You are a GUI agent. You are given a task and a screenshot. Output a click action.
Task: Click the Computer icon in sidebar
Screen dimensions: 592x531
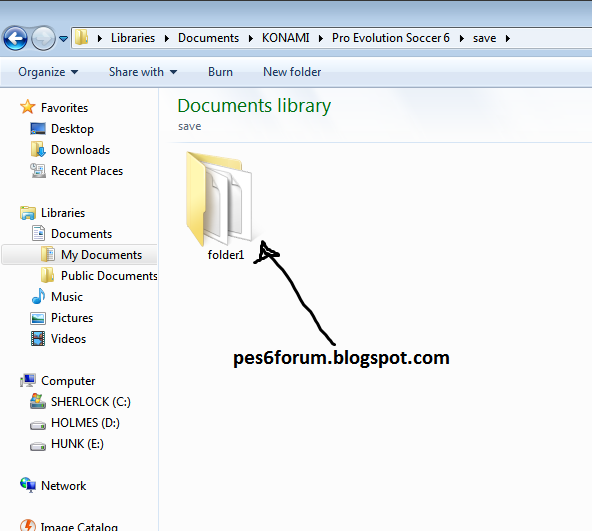(x=28, y=380)
